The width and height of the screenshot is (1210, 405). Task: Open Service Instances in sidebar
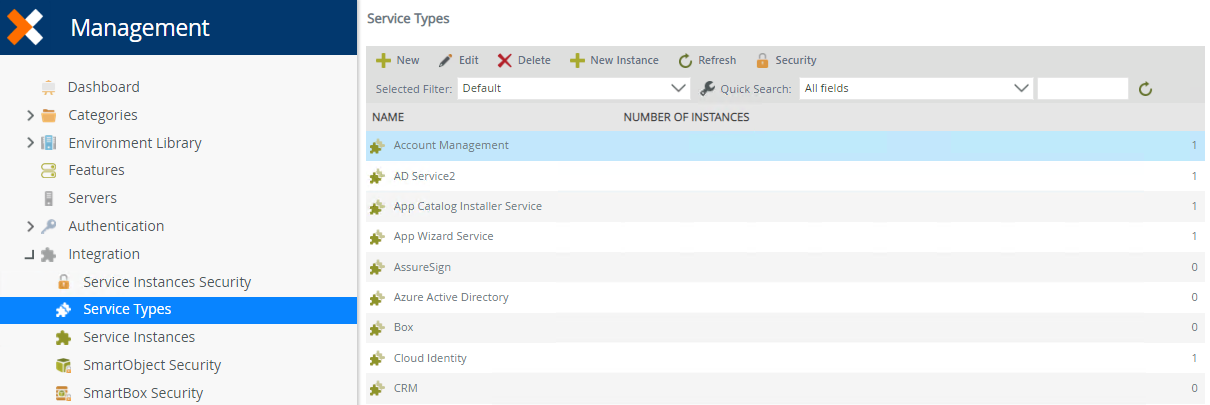tap(139, 337)
